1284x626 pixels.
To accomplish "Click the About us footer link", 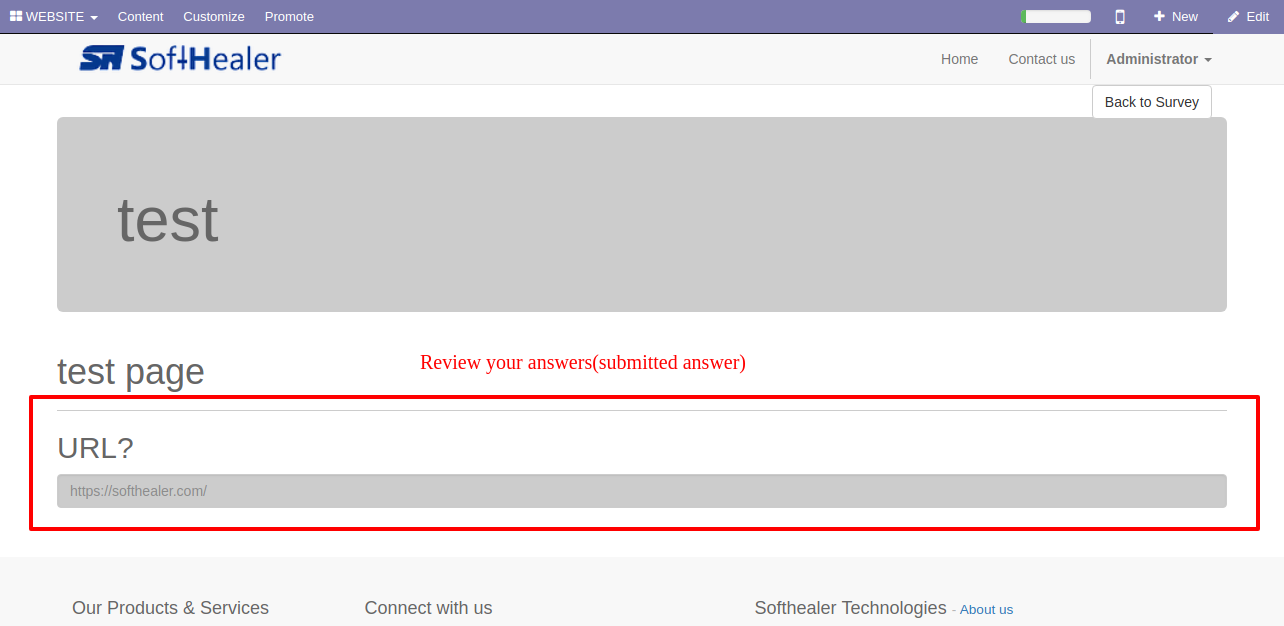I will 986,609.
